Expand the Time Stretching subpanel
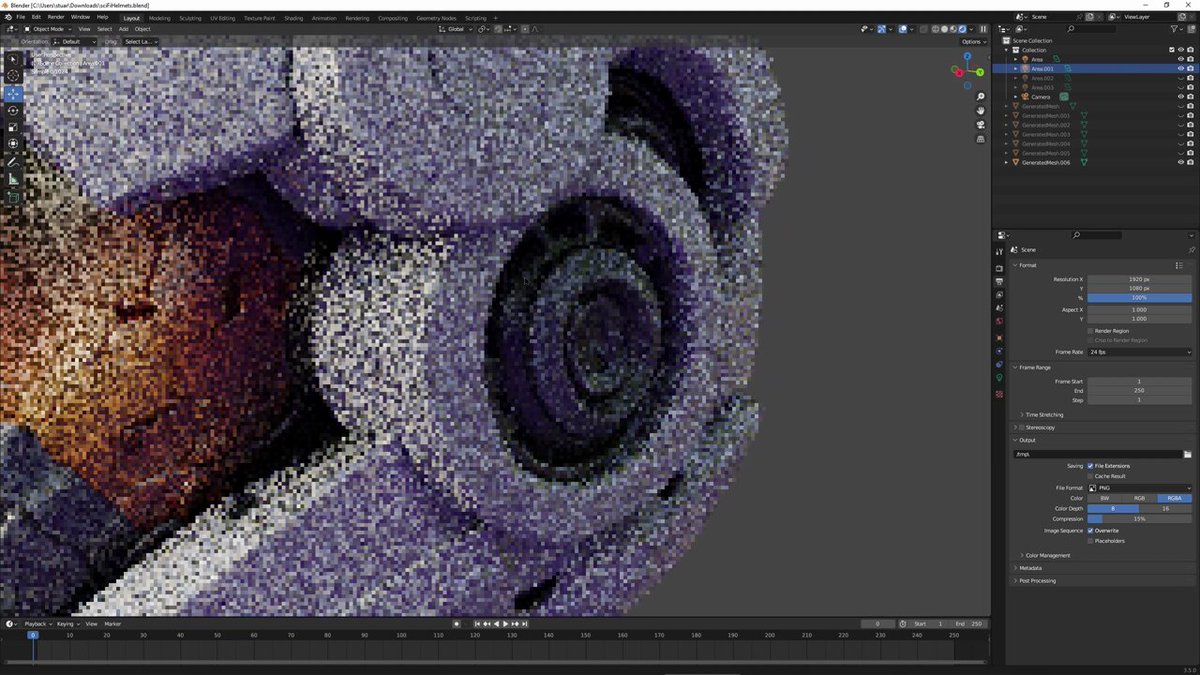The height and width of the screenshot is (675, 1200). pos(1044,415)
